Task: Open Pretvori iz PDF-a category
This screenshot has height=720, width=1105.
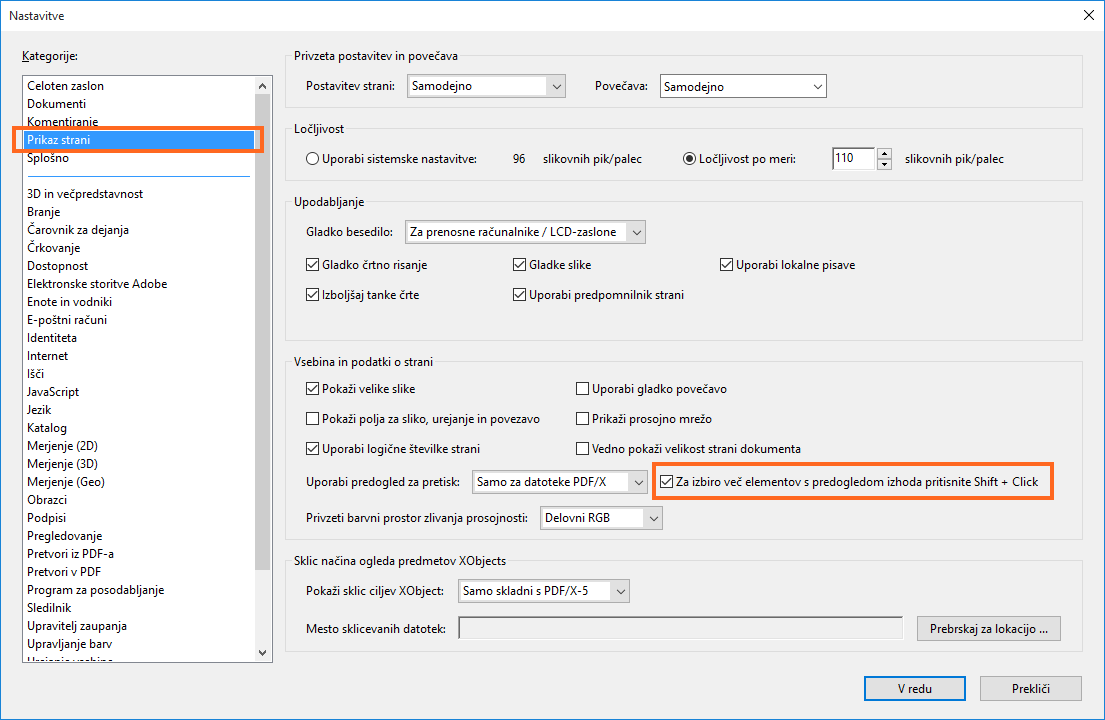Action: [x=70, y=554]
